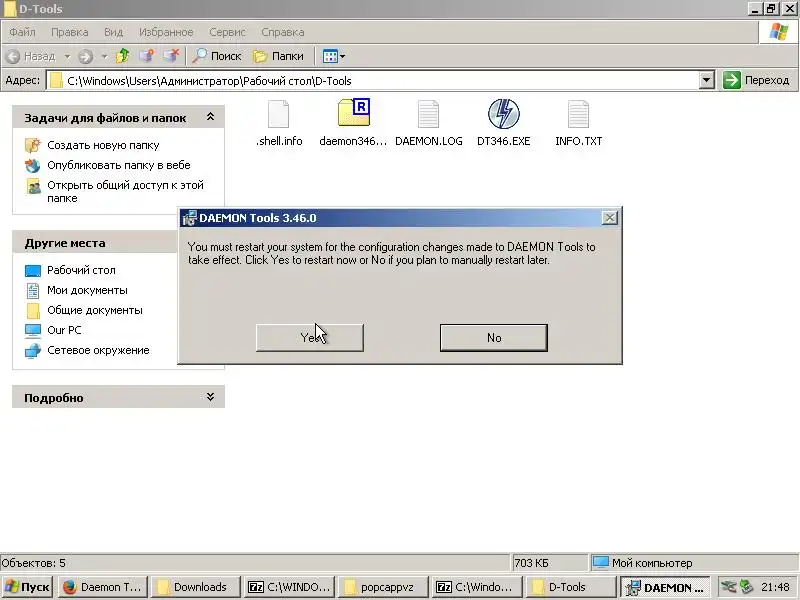Open the Views mode dropdown
This screenshot has height=600, width=800.
pyautogui.click(x=334, y=56)
